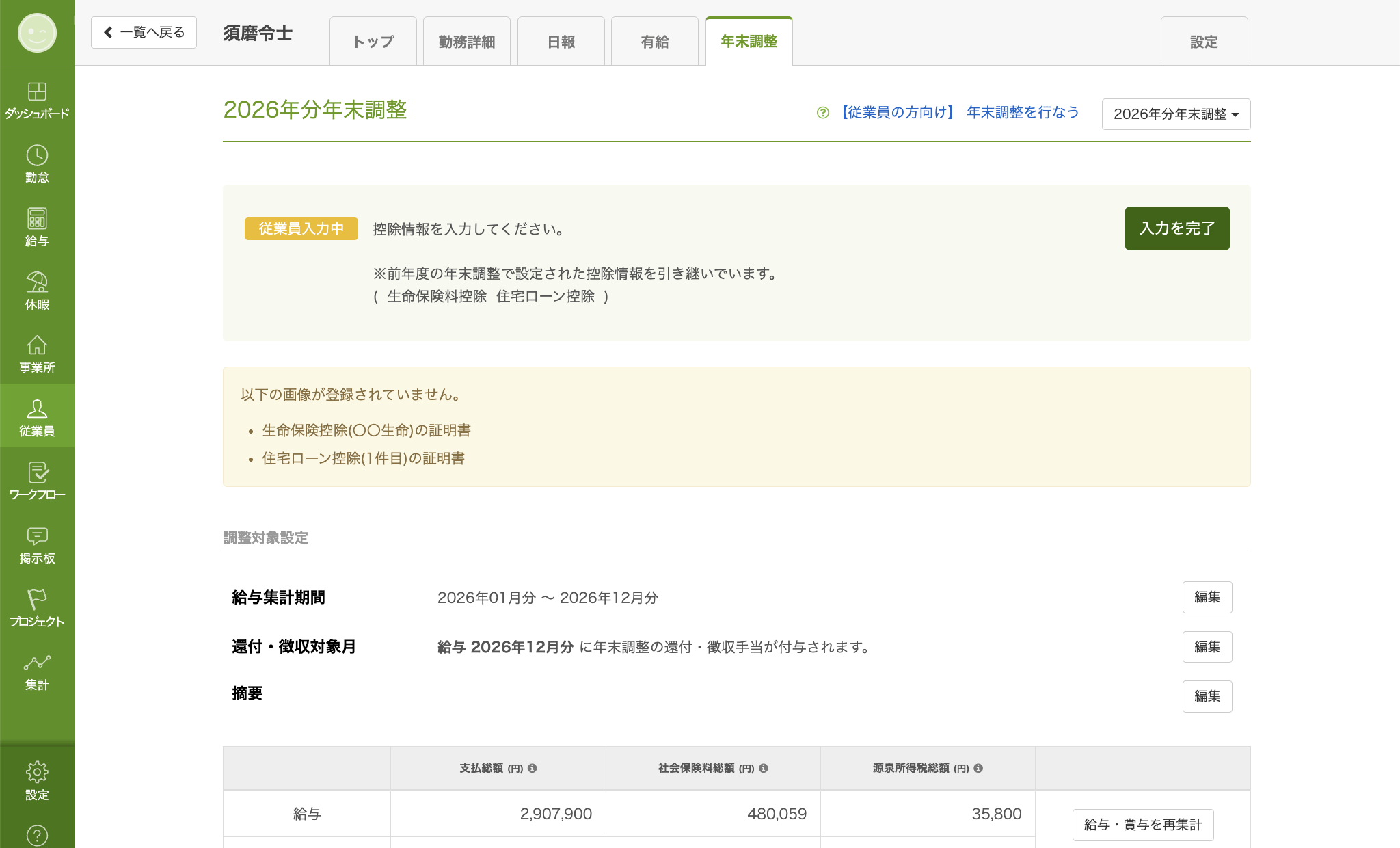Switch to the 有給 tab
Screen dimensions: 1400x848
click(655, 42)
